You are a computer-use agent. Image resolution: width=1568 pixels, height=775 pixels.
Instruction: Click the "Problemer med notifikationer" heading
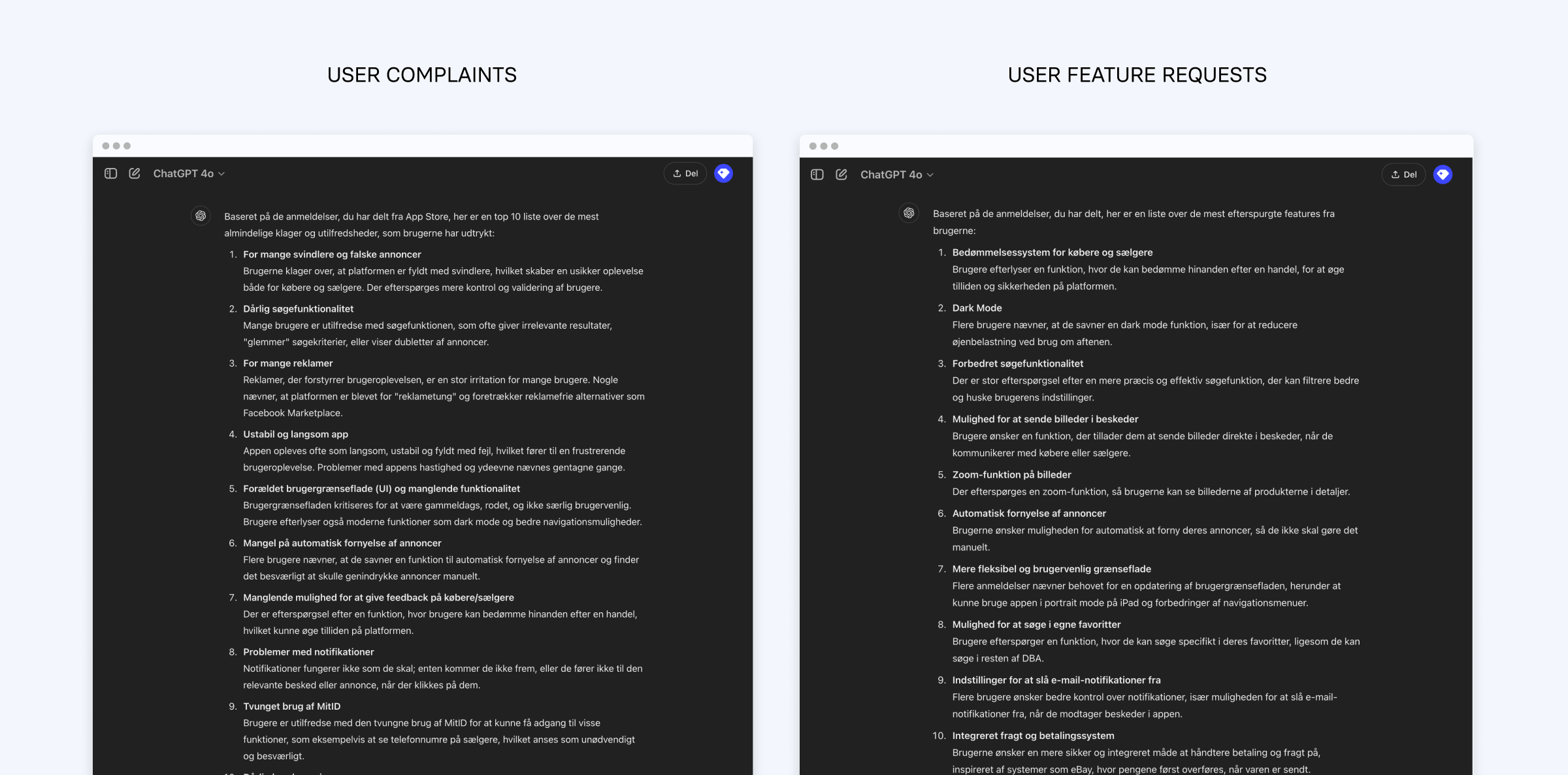click(x=308, y=651)
